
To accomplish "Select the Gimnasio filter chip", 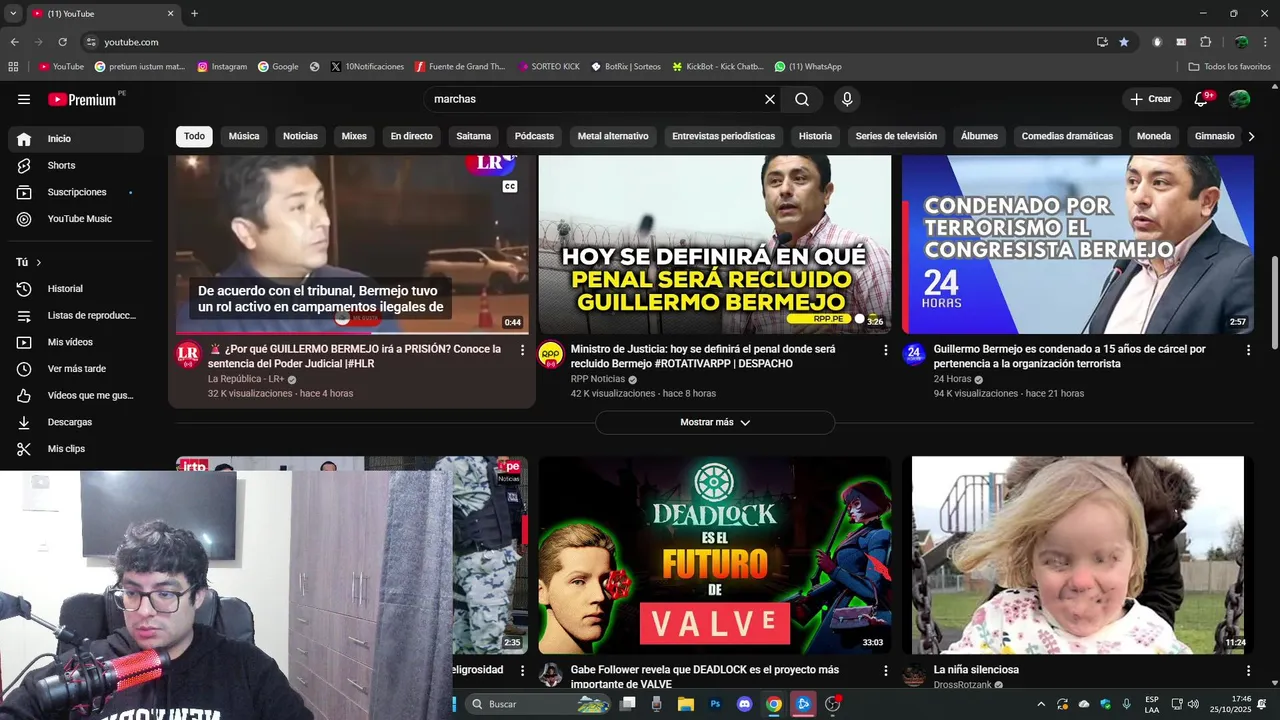I will tap(1215, 136).
